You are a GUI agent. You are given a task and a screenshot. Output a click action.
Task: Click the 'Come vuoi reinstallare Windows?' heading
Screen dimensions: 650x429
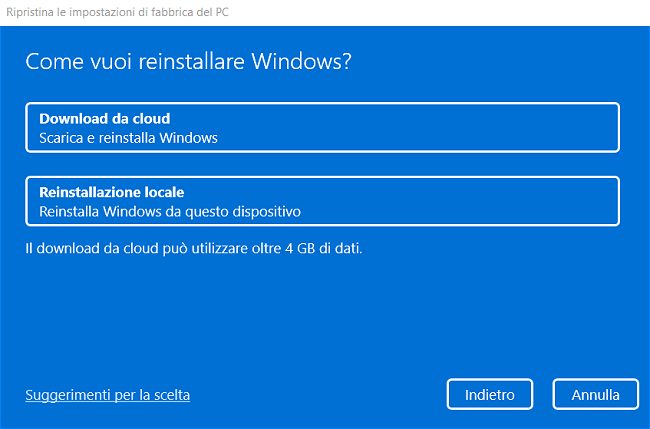tap(189, 61)
